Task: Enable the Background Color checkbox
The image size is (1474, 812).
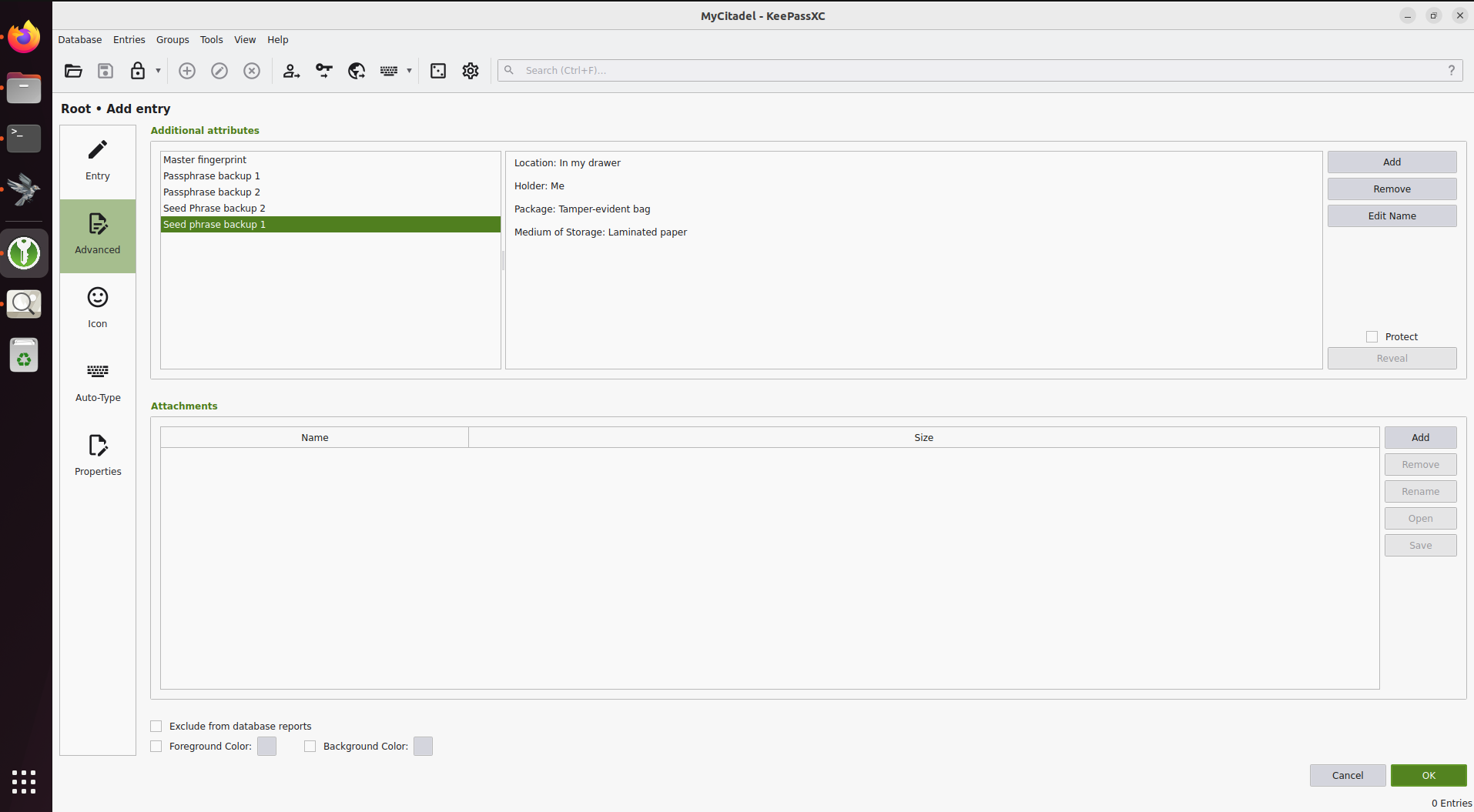Action: [x=310, y=746]
